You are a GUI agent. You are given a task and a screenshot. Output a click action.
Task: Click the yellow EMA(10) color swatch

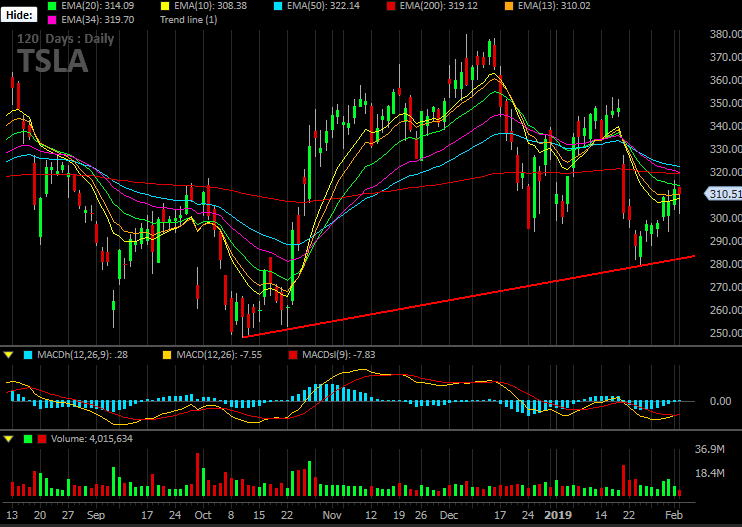165,6
